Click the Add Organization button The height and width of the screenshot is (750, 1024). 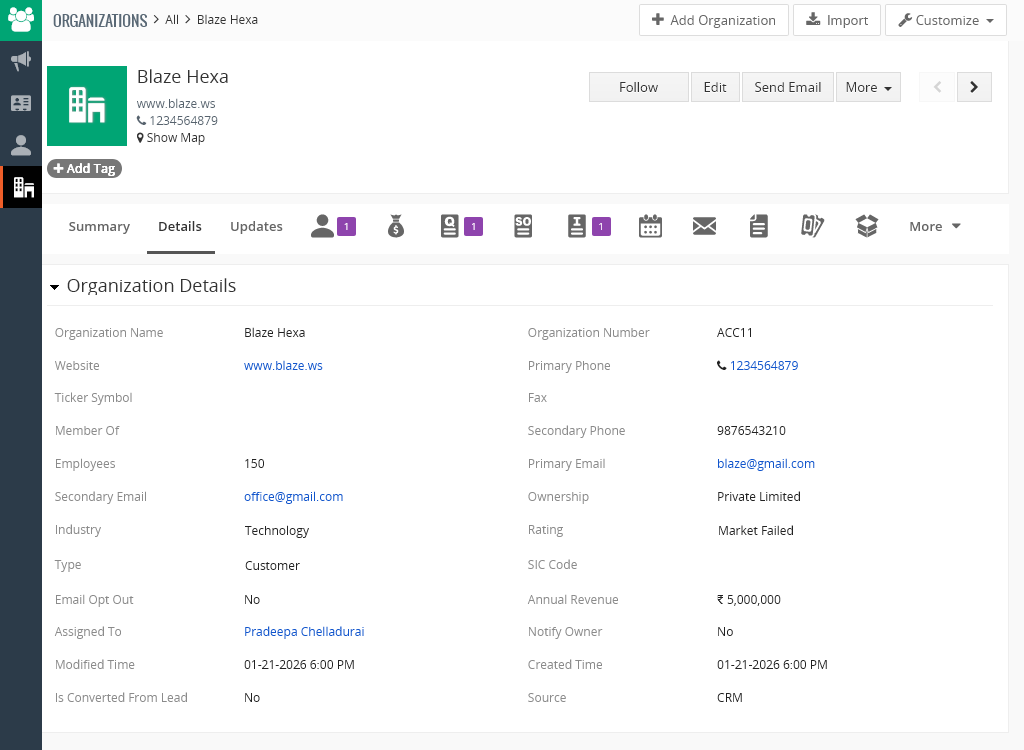pyautogui.click(x=713, y=20)
